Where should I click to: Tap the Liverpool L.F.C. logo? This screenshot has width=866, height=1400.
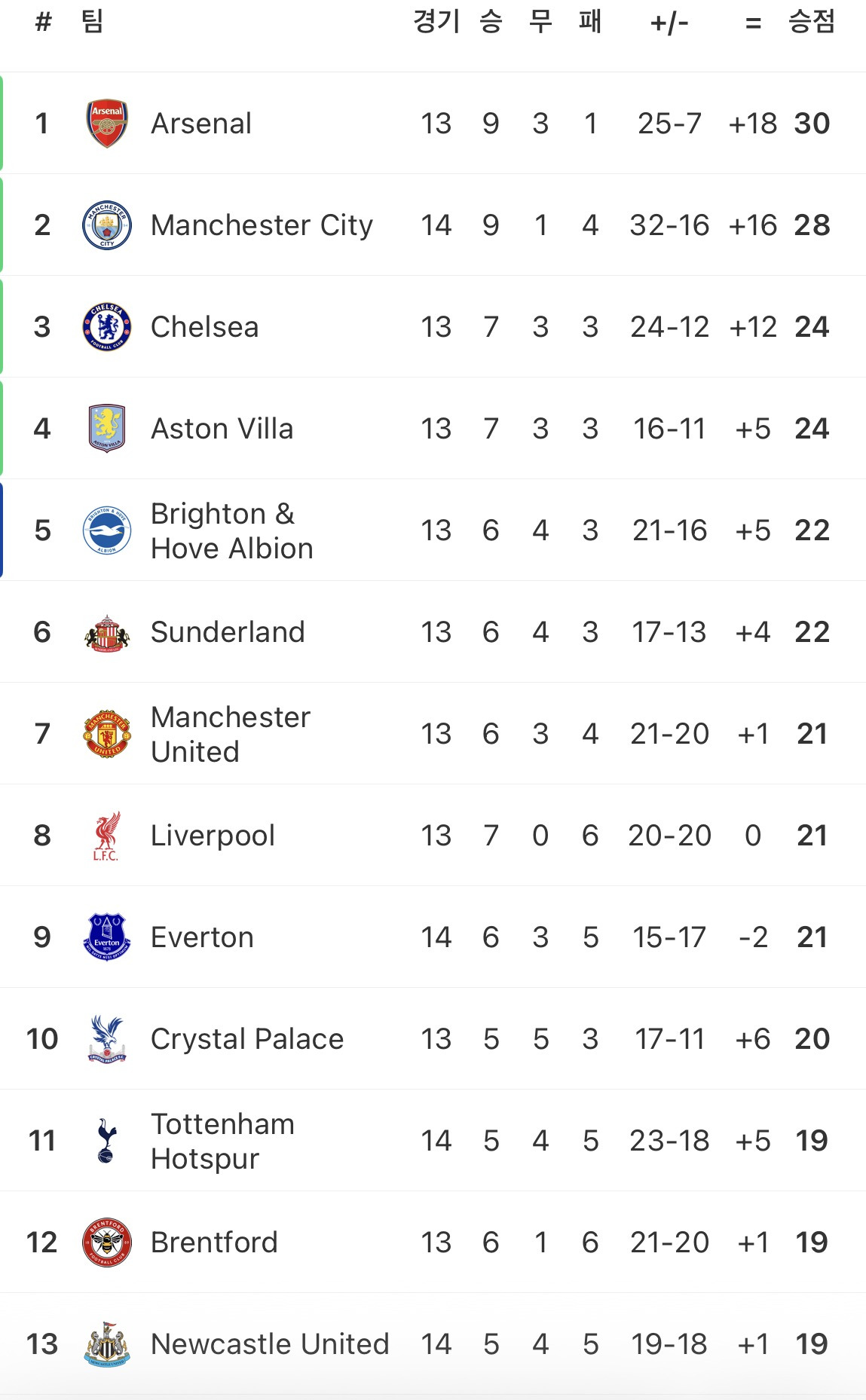pos(107,836)
